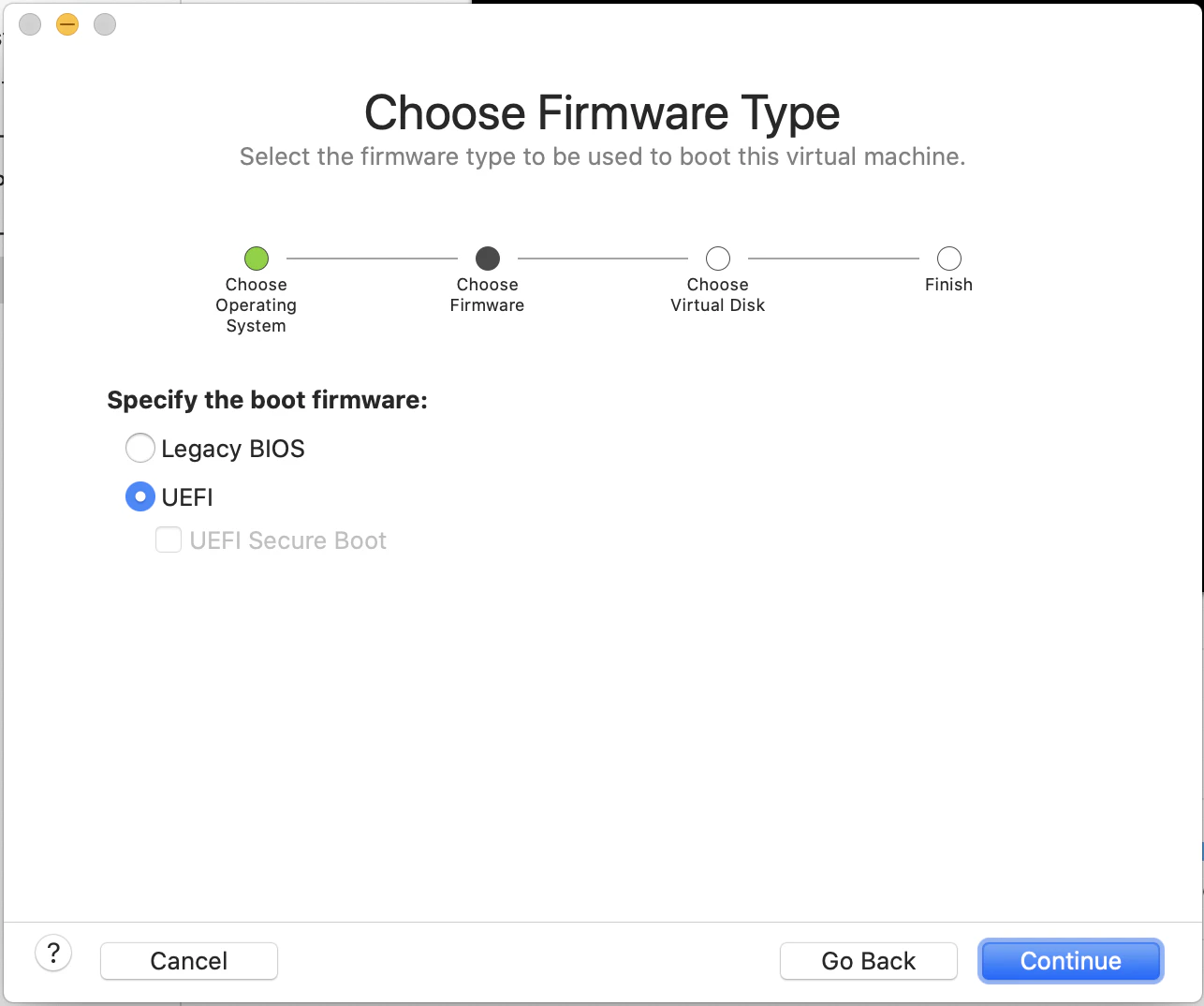This screenshot has height=1006, width=1204.
Task: Open help with the question mark icon
Action: (53, 954)
